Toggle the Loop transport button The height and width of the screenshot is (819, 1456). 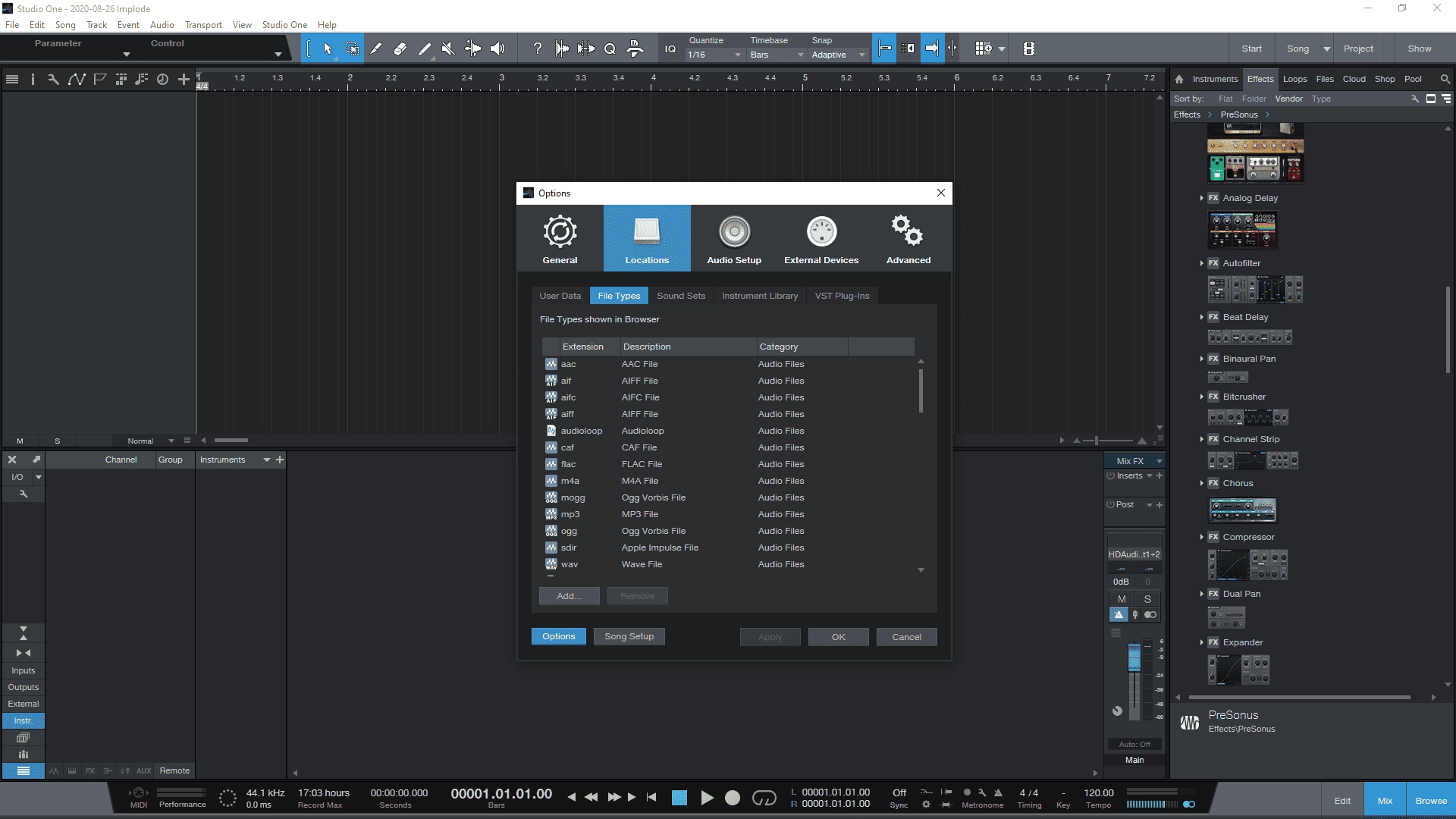764,798
